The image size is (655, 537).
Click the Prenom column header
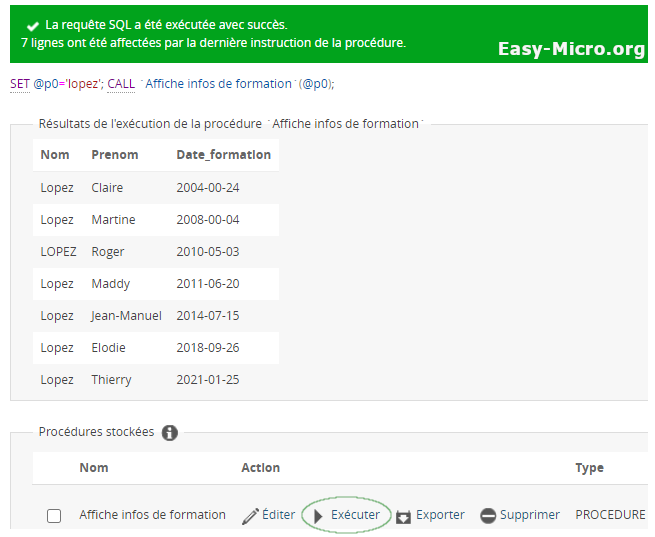tap(114, 155)
